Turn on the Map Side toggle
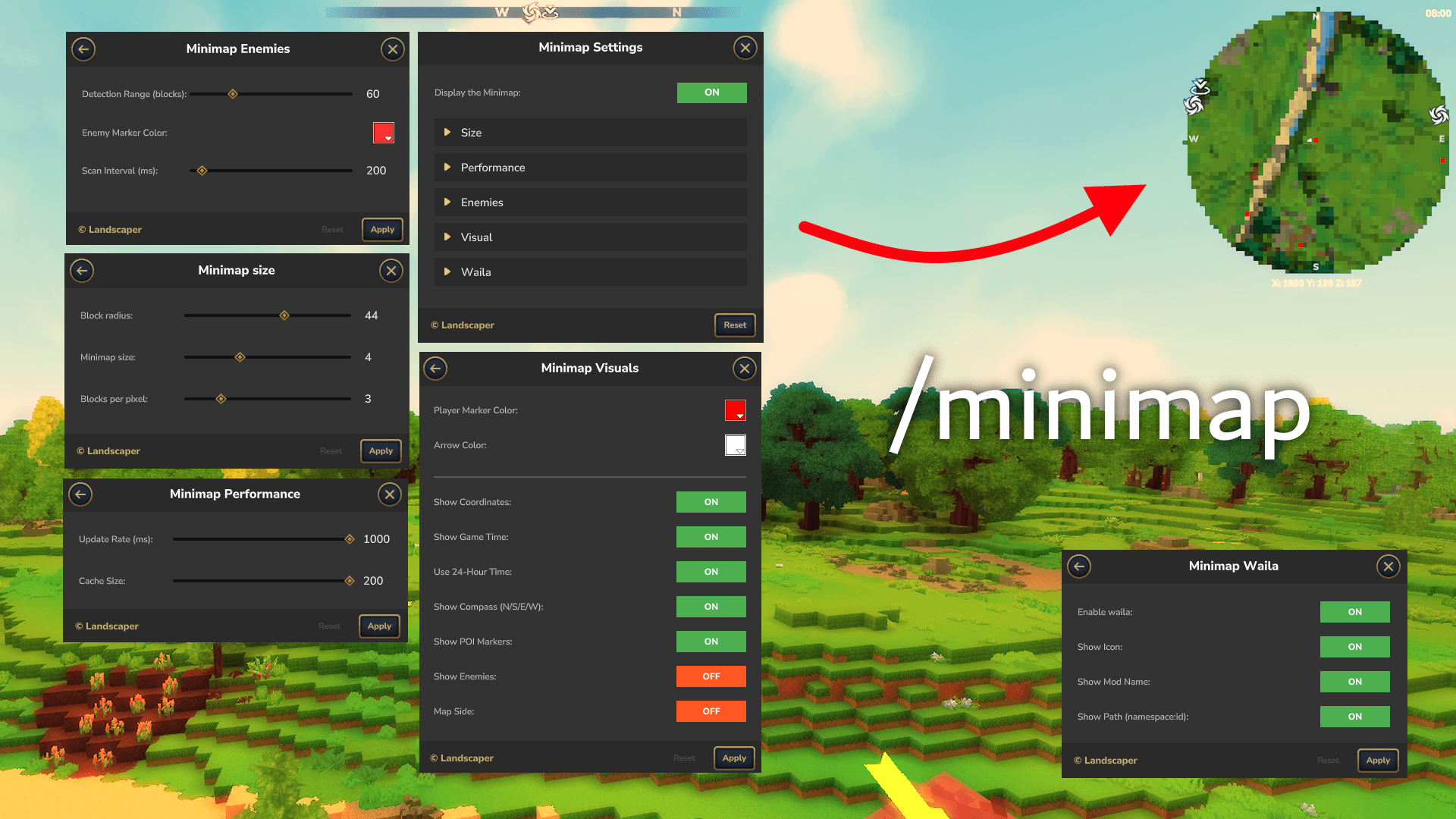1456x819 pixels. pyautogui.click(x=711, y=711)
